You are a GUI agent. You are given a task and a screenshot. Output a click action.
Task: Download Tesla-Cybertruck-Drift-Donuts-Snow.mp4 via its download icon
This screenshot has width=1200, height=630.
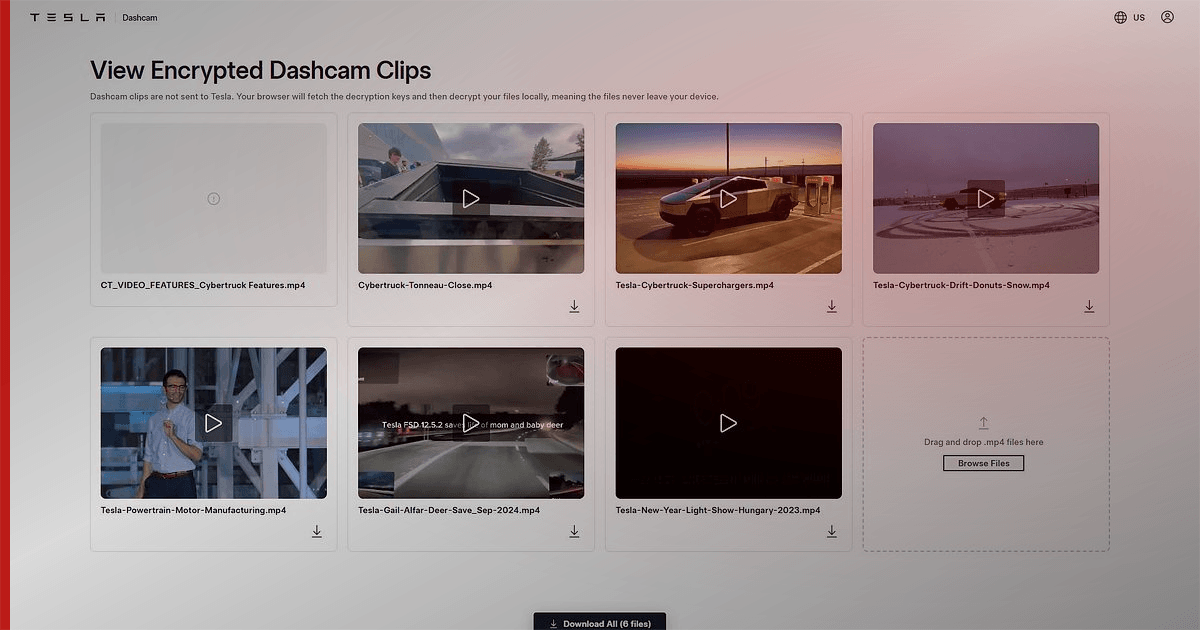(x=1089, y=307)
